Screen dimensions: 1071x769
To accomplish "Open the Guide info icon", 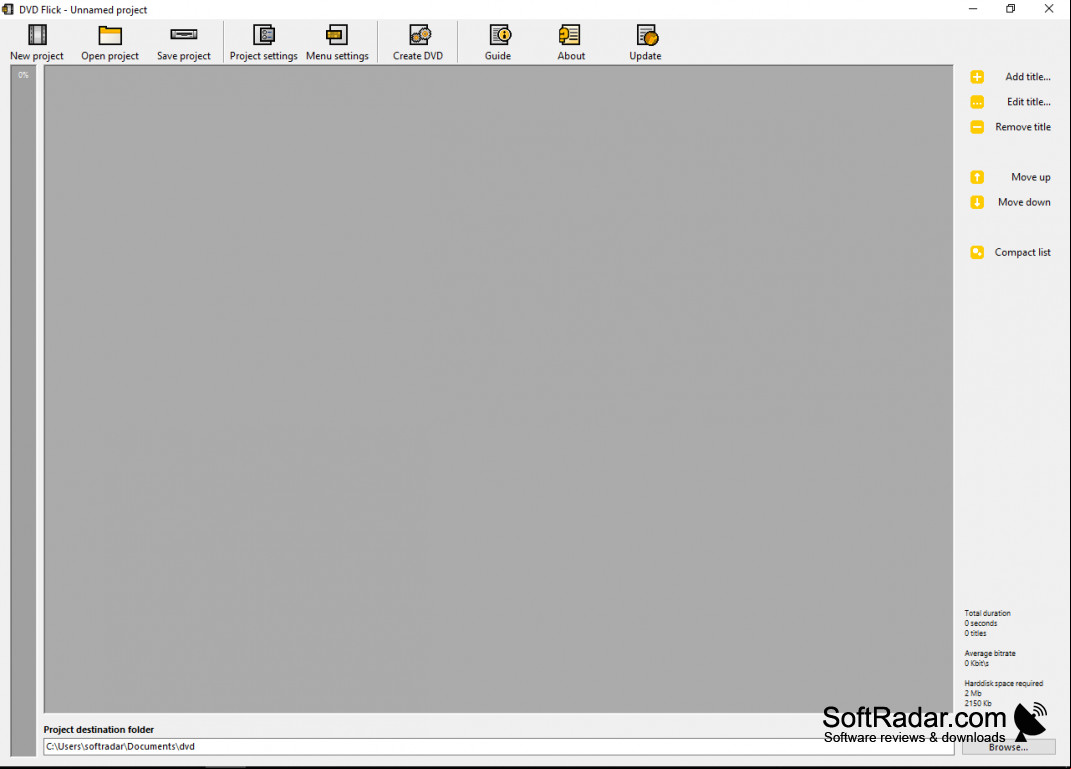I will point(500,35).
